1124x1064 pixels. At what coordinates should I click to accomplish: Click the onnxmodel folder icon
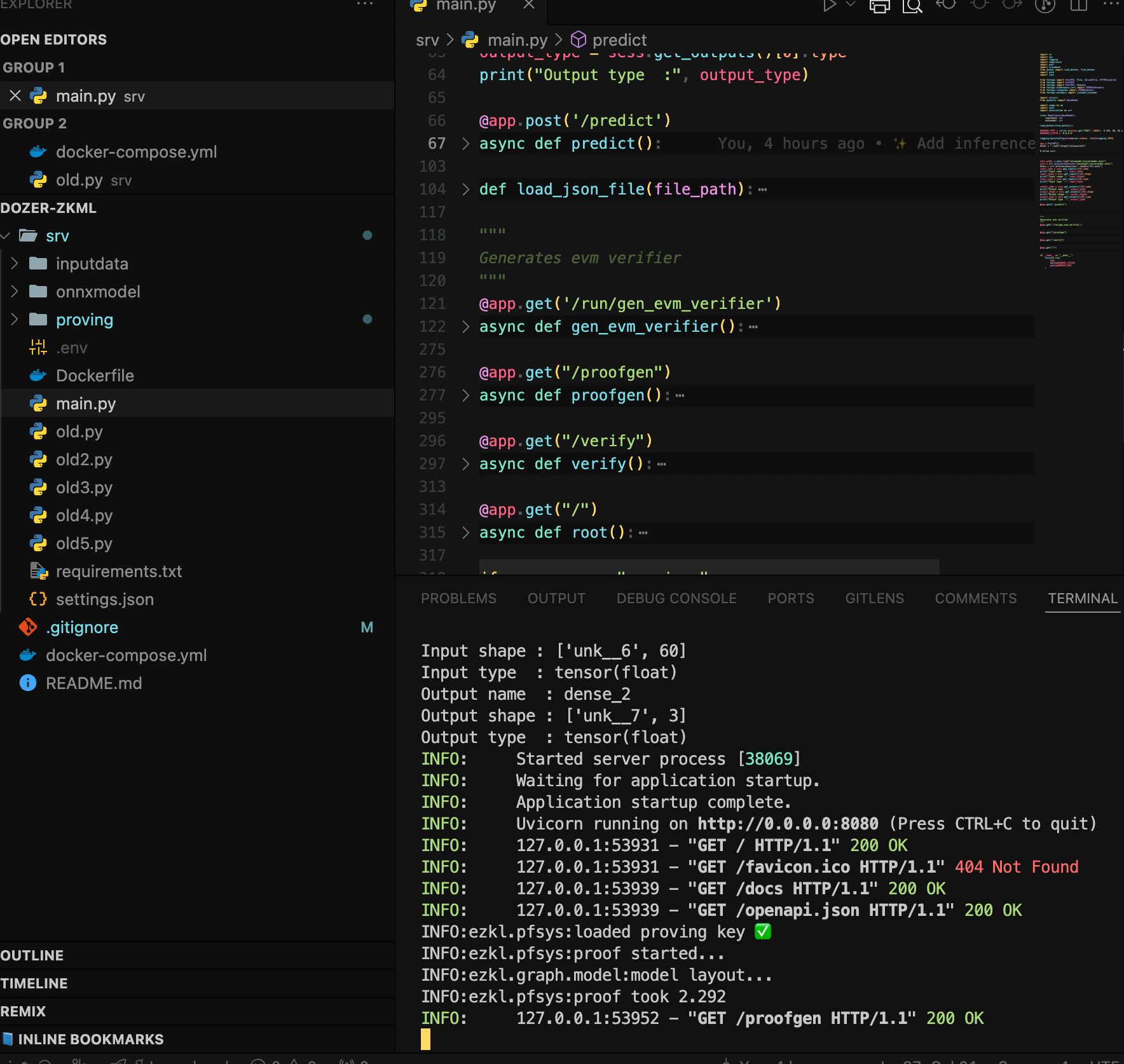point(38,291)
